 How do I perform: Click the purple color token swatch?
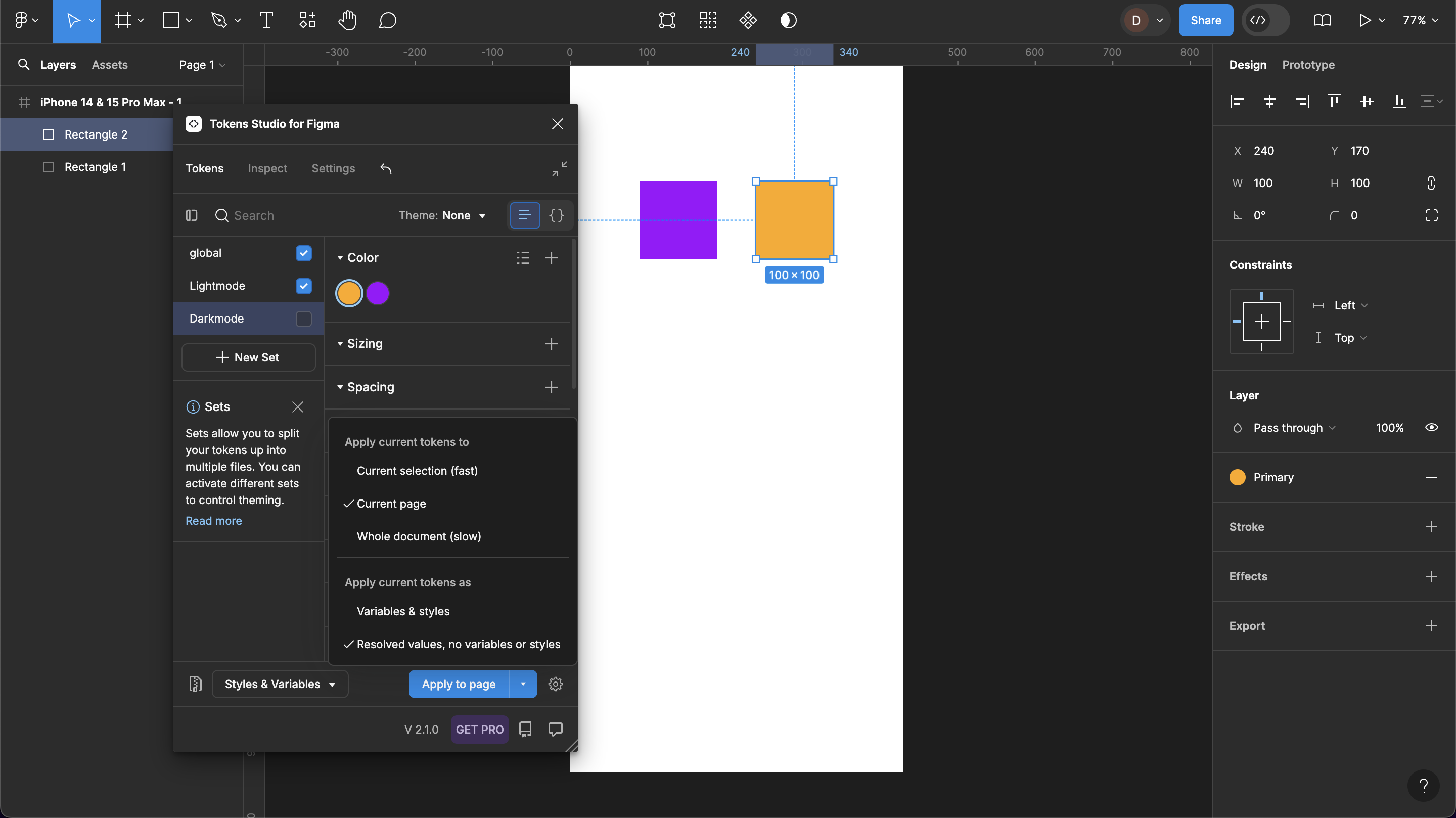click(378, 293)
